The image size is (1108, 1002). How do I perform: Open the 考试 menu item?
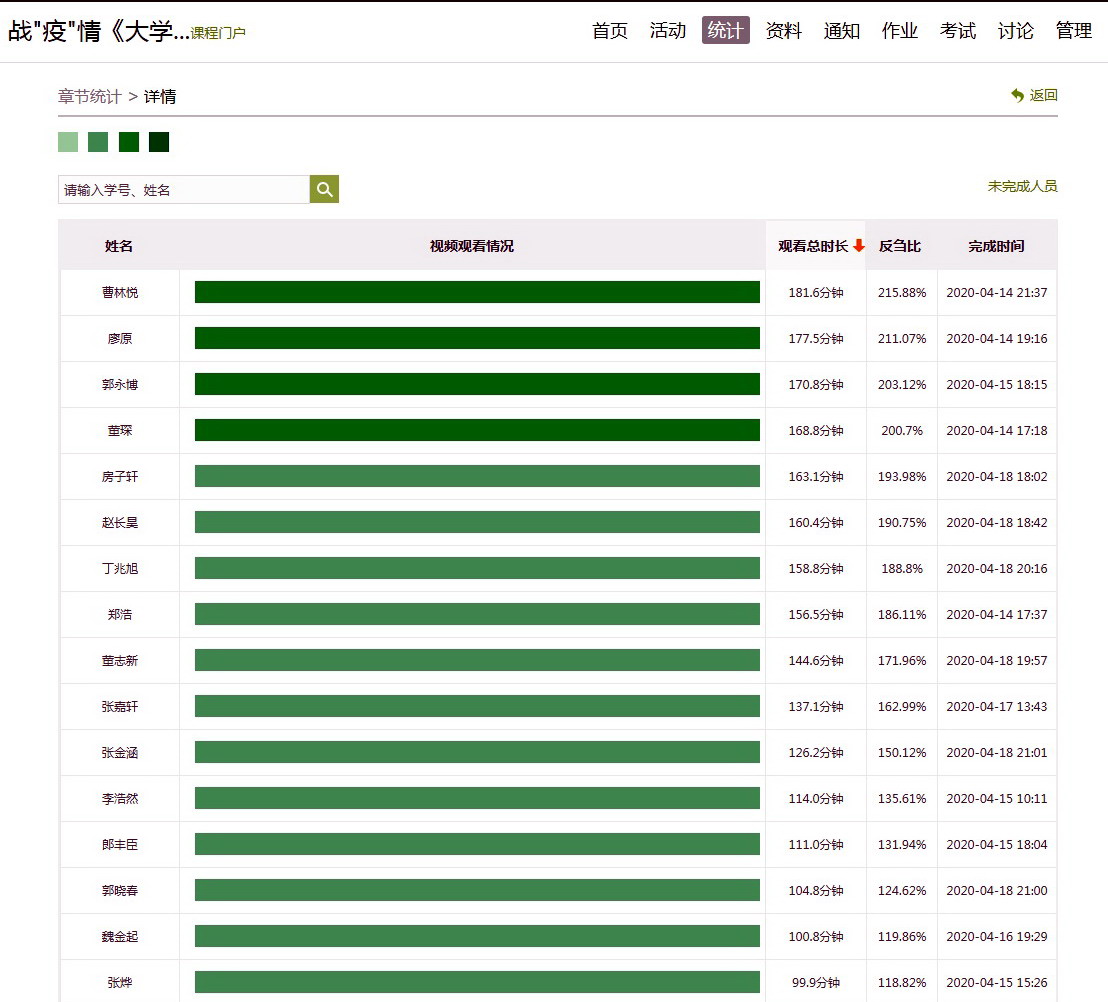958,31
